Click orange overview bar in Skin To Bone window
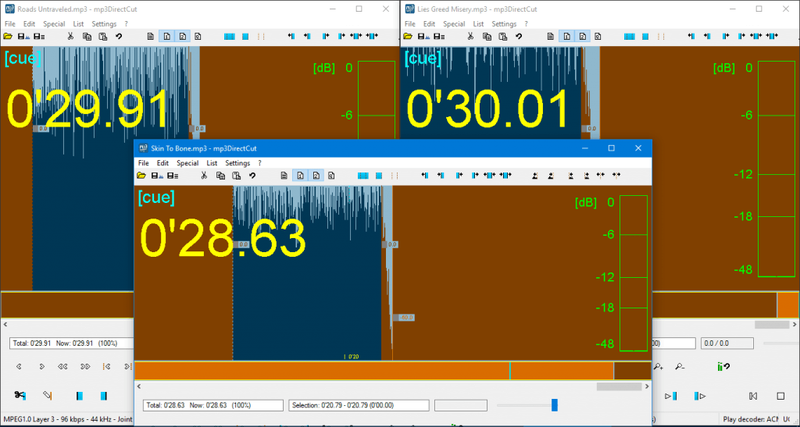 [x=393, y=371]
